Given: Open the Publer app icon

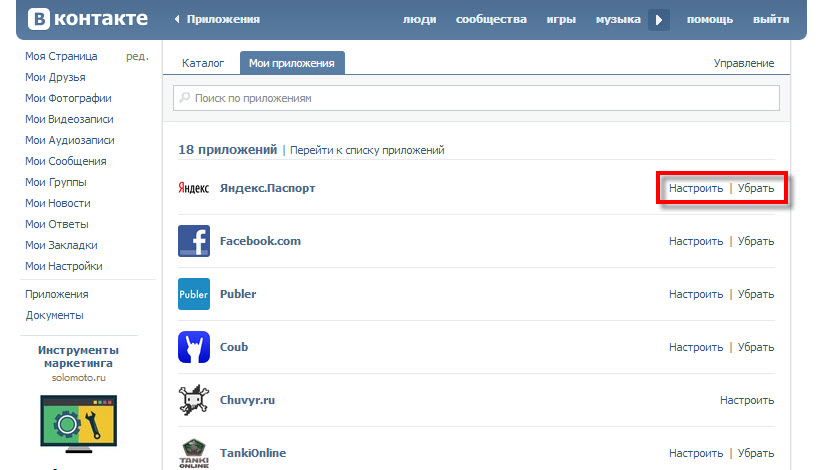Looking at the screenshot, I should tap(194, 294).
